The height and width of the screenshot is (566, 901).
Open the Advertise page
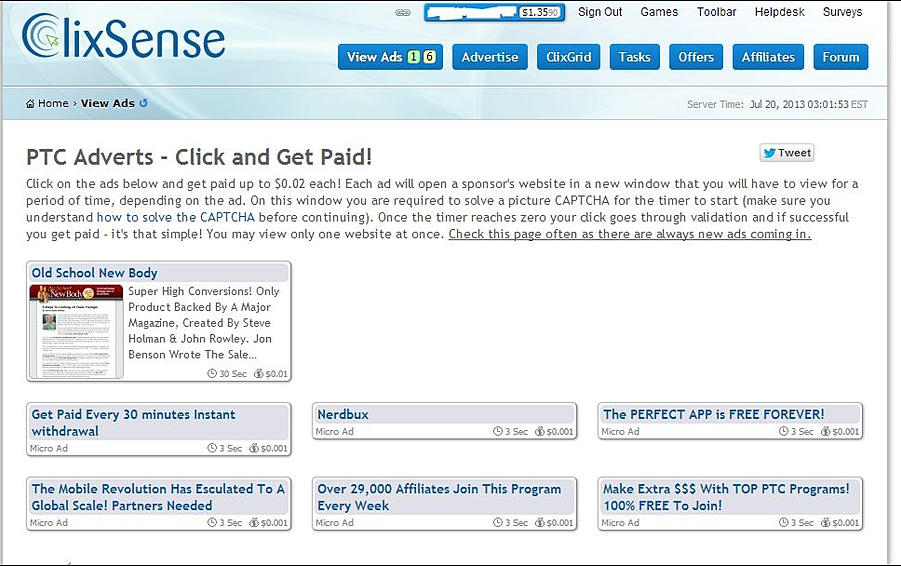point(490,57)
